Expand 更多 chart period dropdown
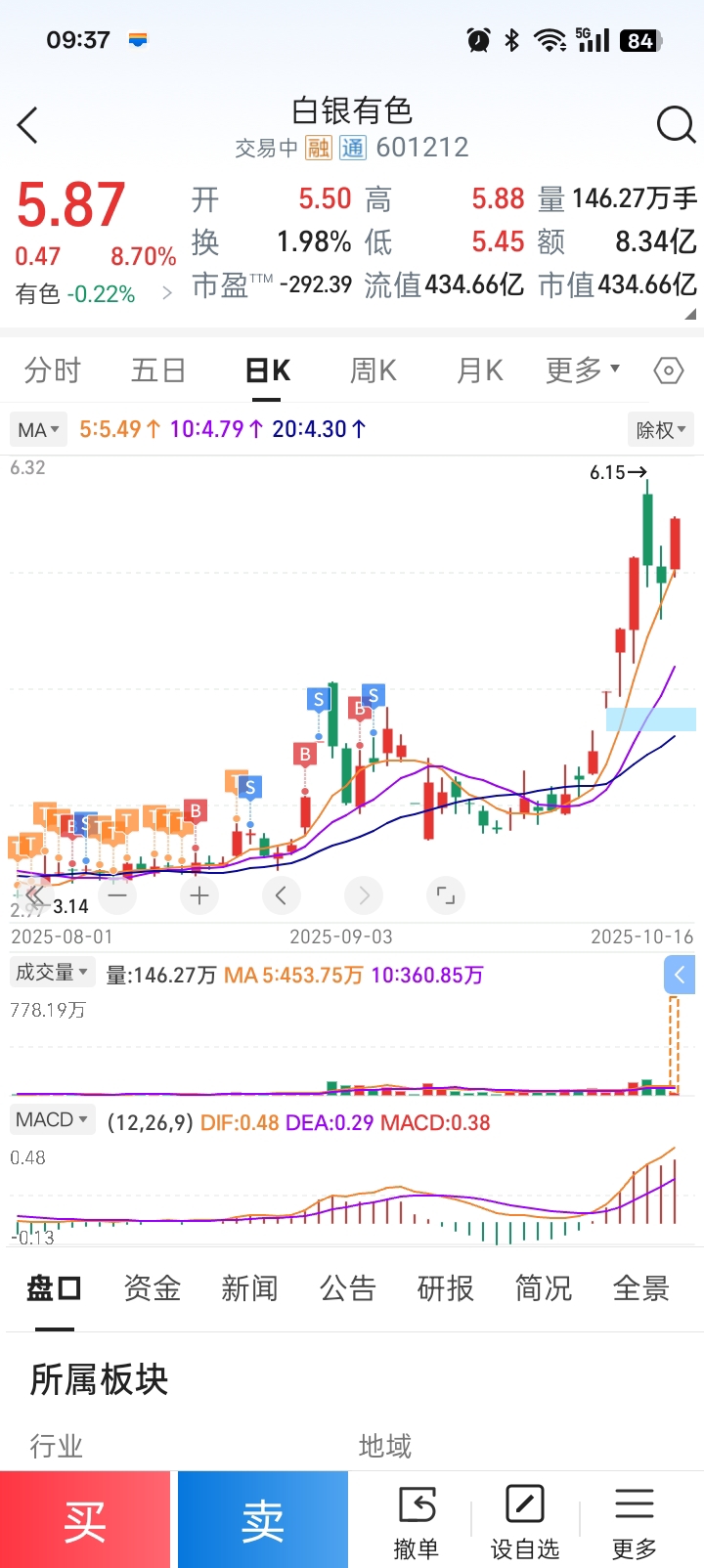 coord(583,370)
